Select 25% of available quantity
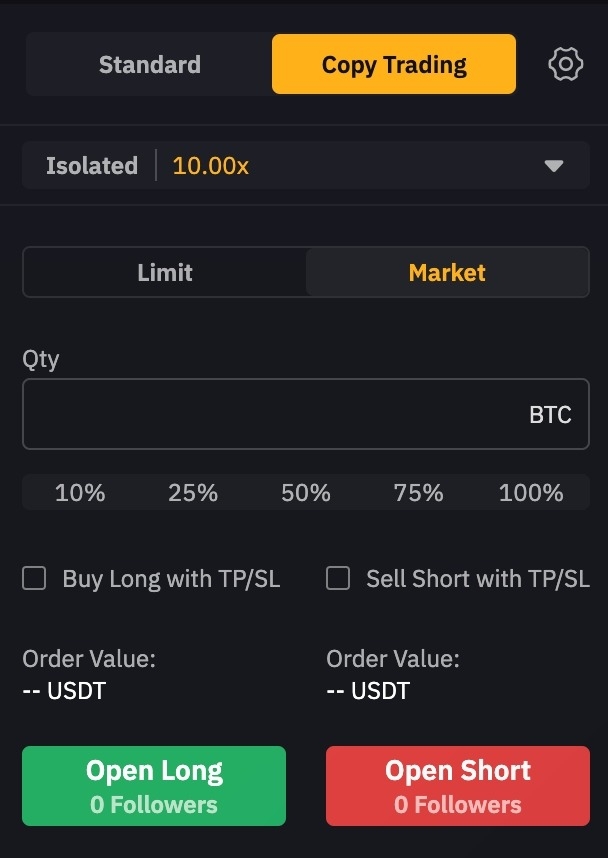 [192, 492]
